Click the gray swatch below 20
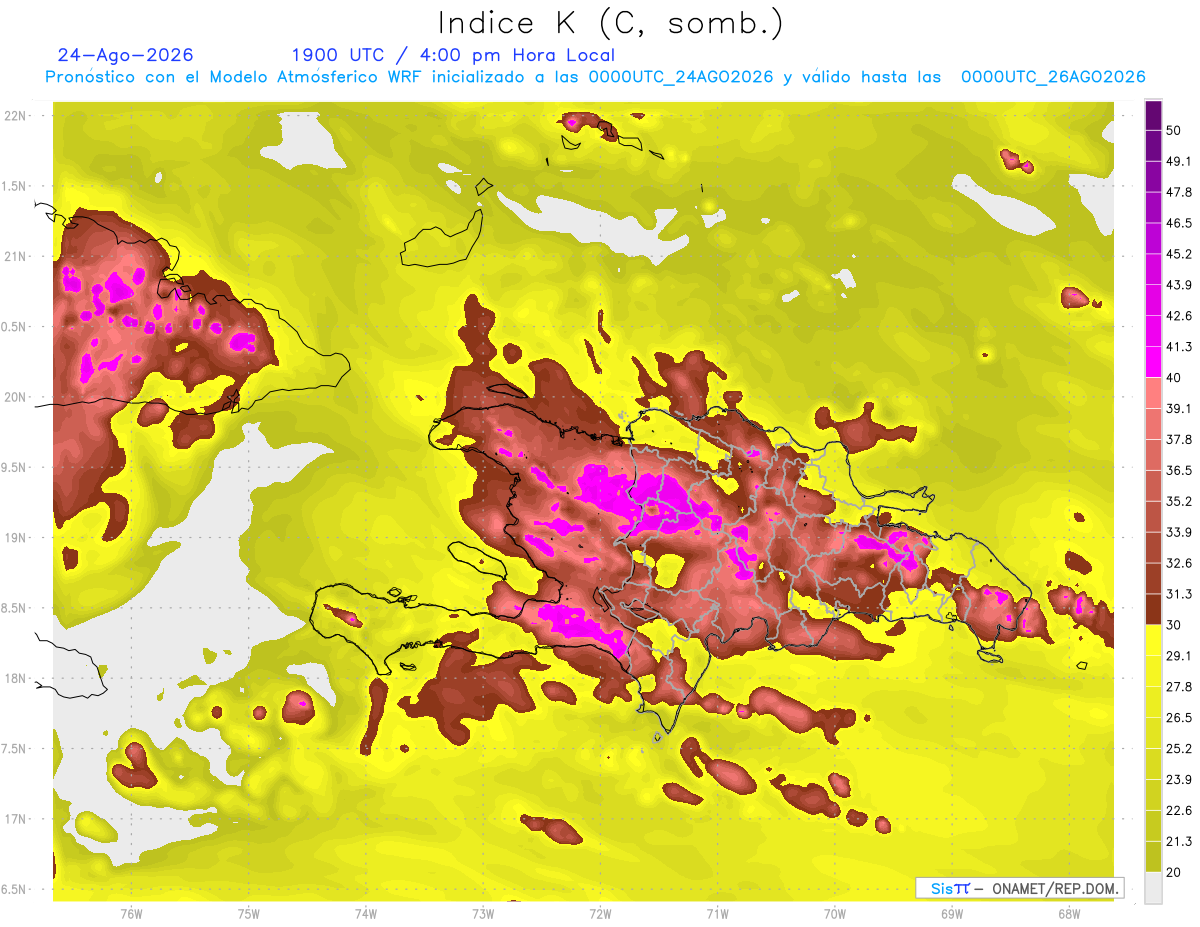The image size is (1200, 927). coord(1153,887)
